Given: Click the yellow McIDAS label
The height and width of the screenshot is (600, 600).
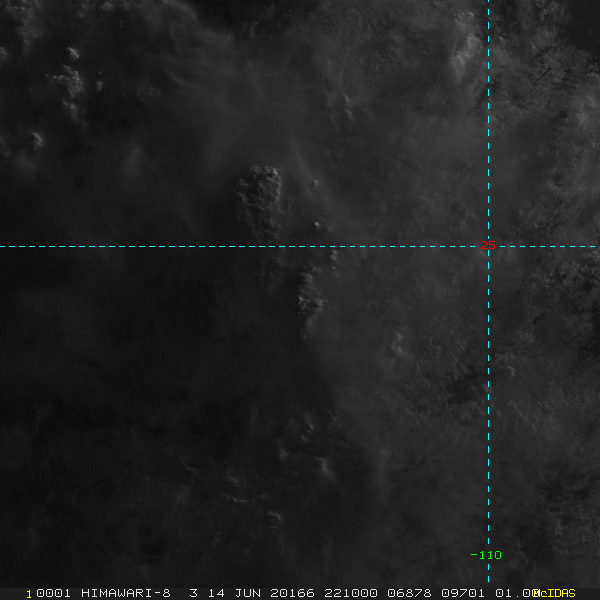Looking at the screenshot, I should click(x=554, y=593).
